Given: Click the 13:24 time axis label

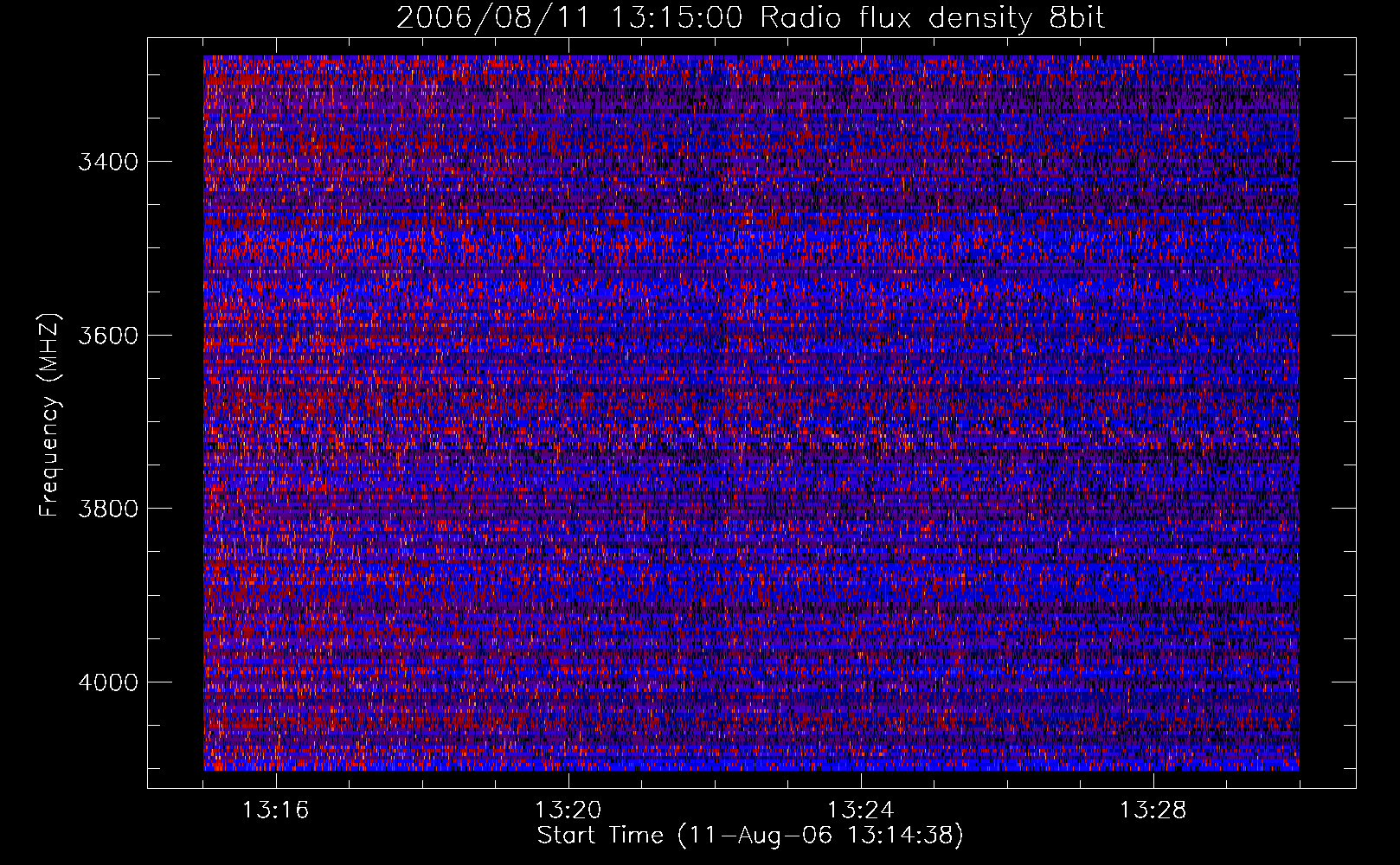Looking at the screenshot, I should point(860,811).
